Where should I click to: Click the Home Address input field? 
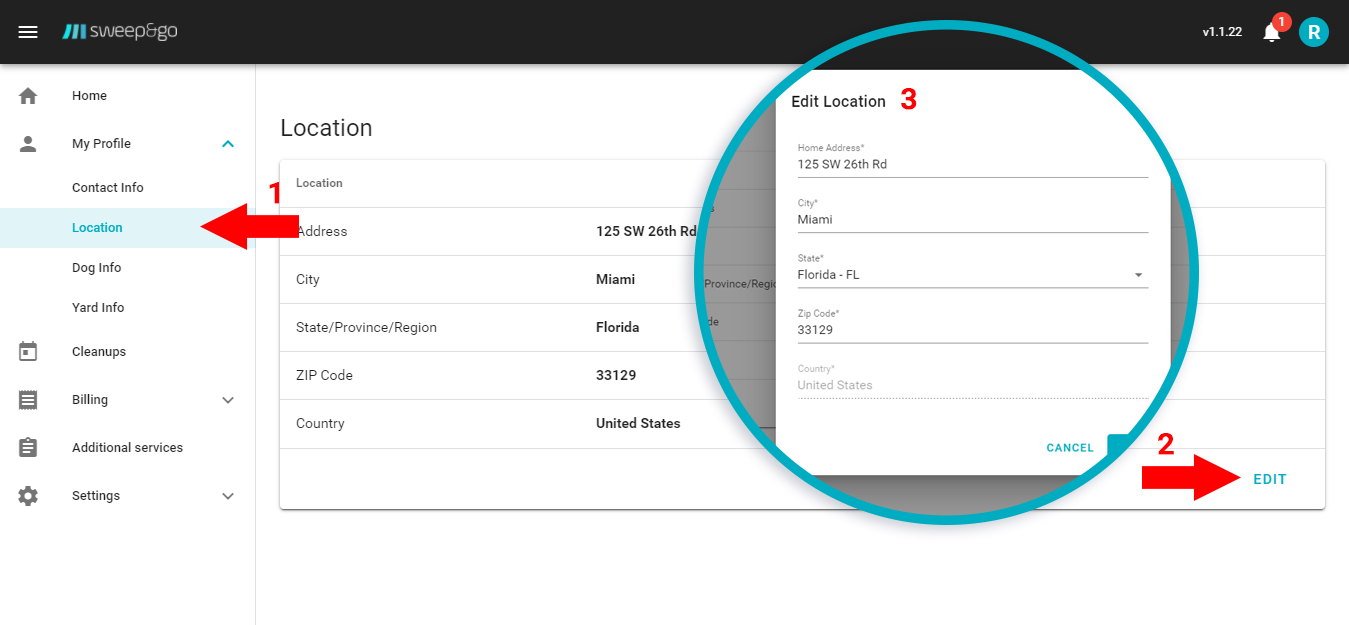click(x=971, y=165)
